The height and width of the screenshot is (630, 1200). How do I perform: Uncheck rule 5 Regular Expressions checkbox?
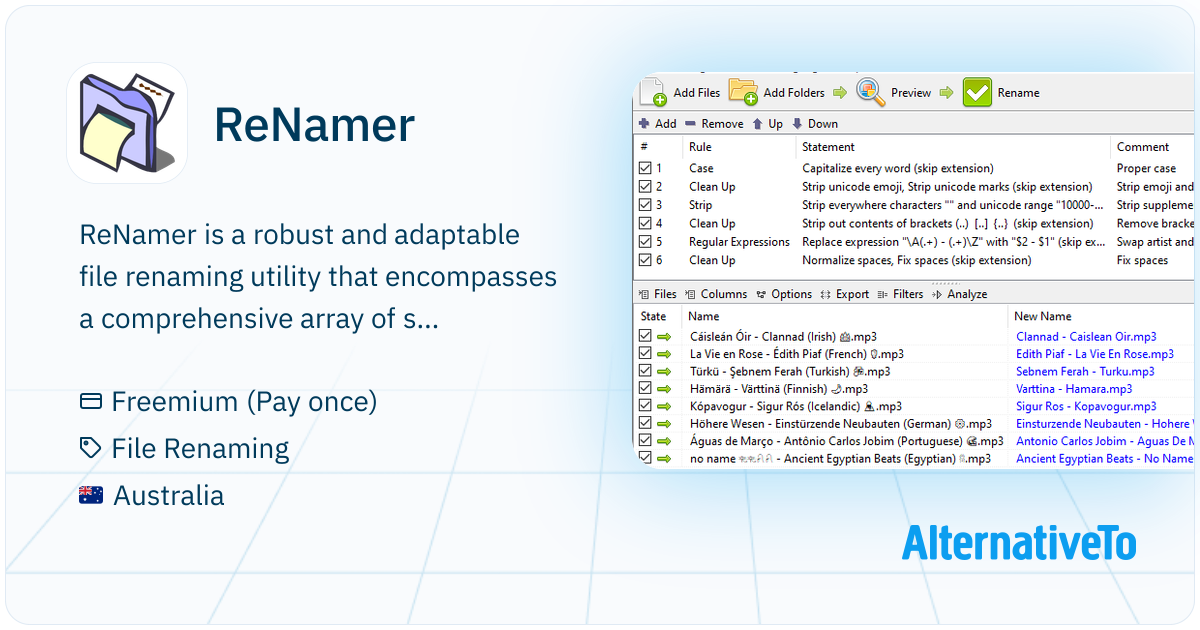pyautogui.click(x=645, y=242)
